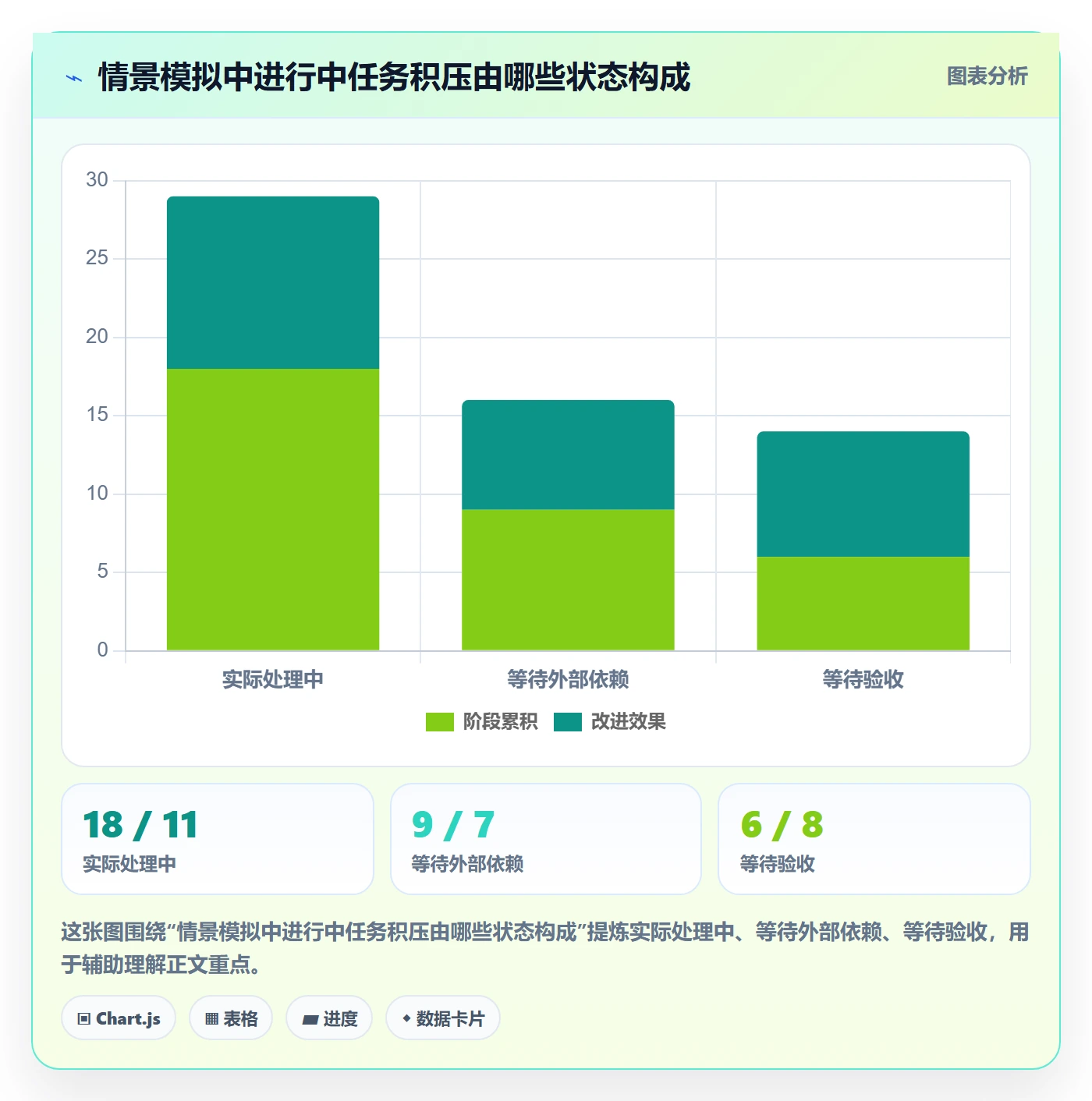Toggle the 改进效果 legend color swatch
1092x1101 pixels.
click(568, 722)
